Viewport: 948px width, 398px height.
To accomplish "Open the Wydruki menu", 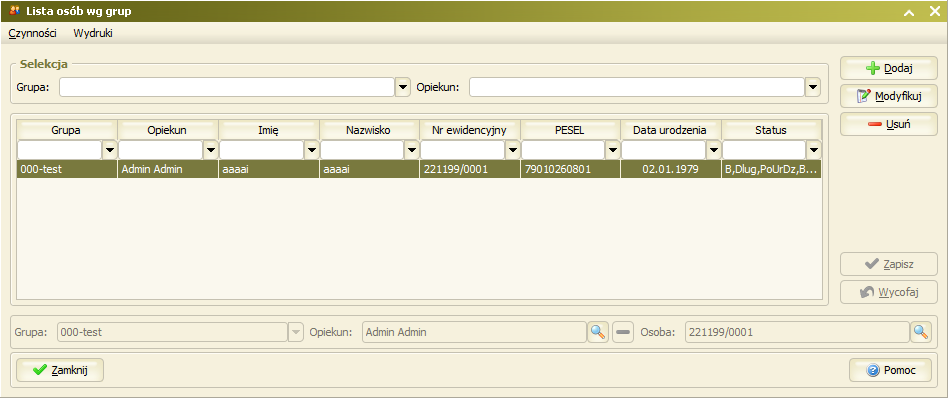I will [93, 33].
